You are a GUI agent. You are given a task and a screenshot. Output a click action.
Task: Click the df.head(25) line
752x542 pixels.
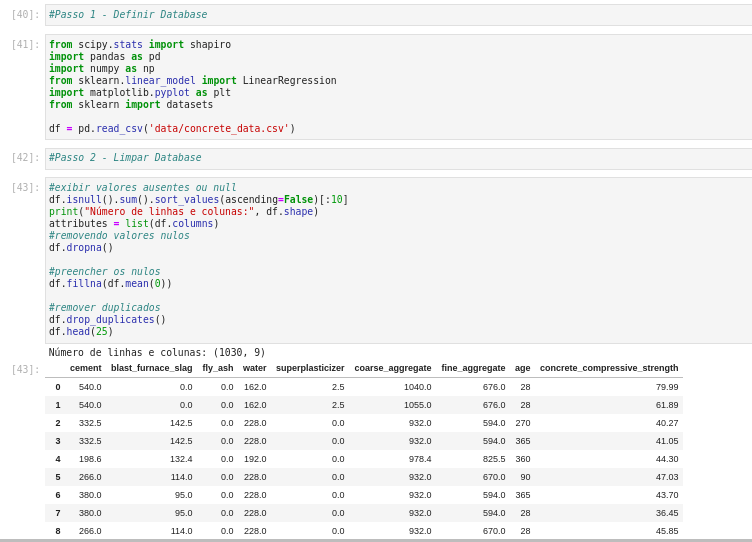point(81,331)
